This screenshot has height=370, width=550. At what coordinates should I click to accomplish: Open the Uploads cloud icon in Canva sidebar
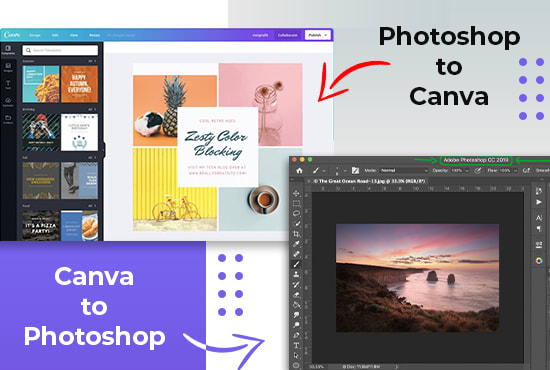click(x=8, y=102)
